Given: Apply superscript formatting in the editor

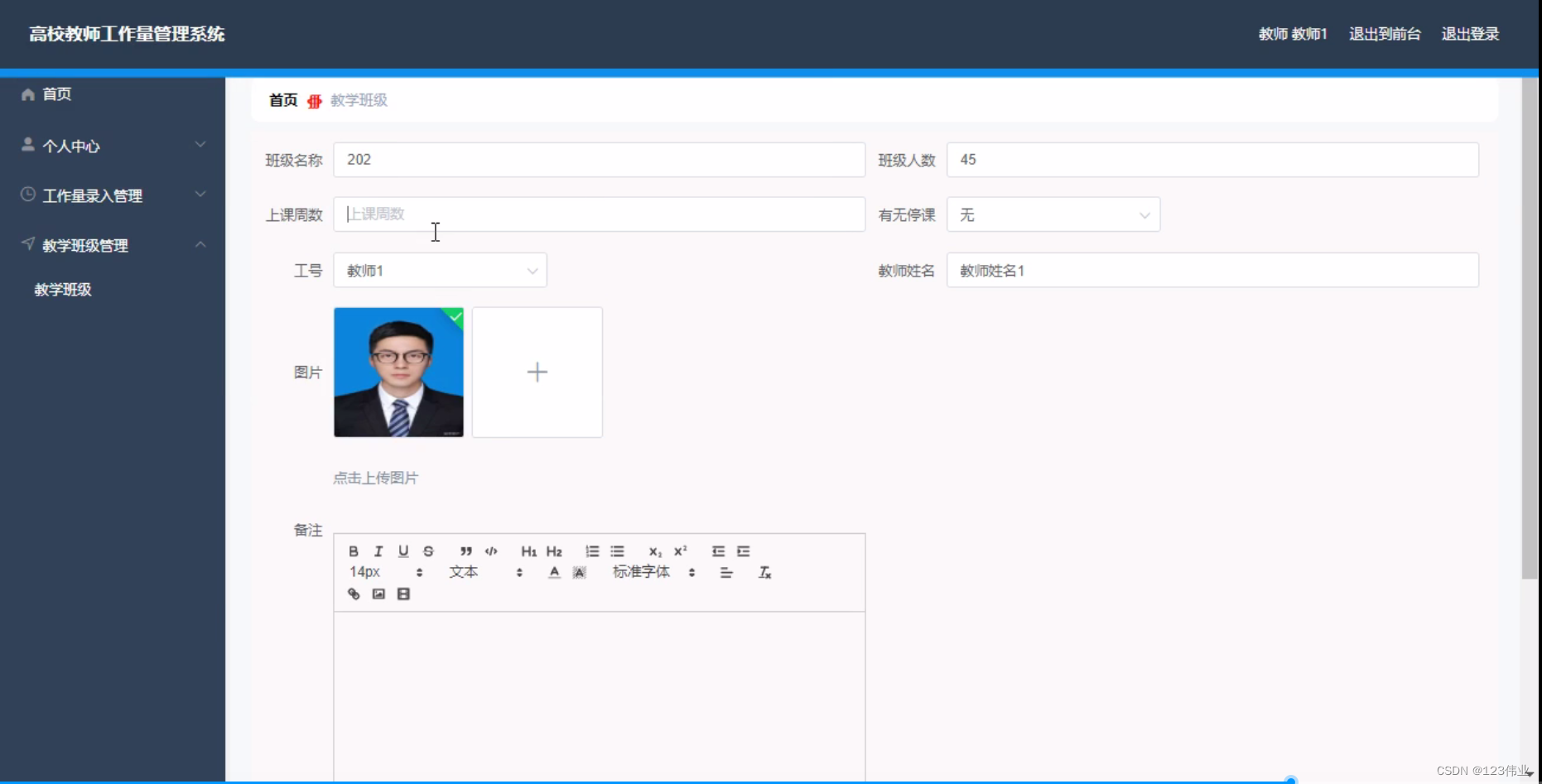Looking at the screenshot, I should (x=680, y=551).
